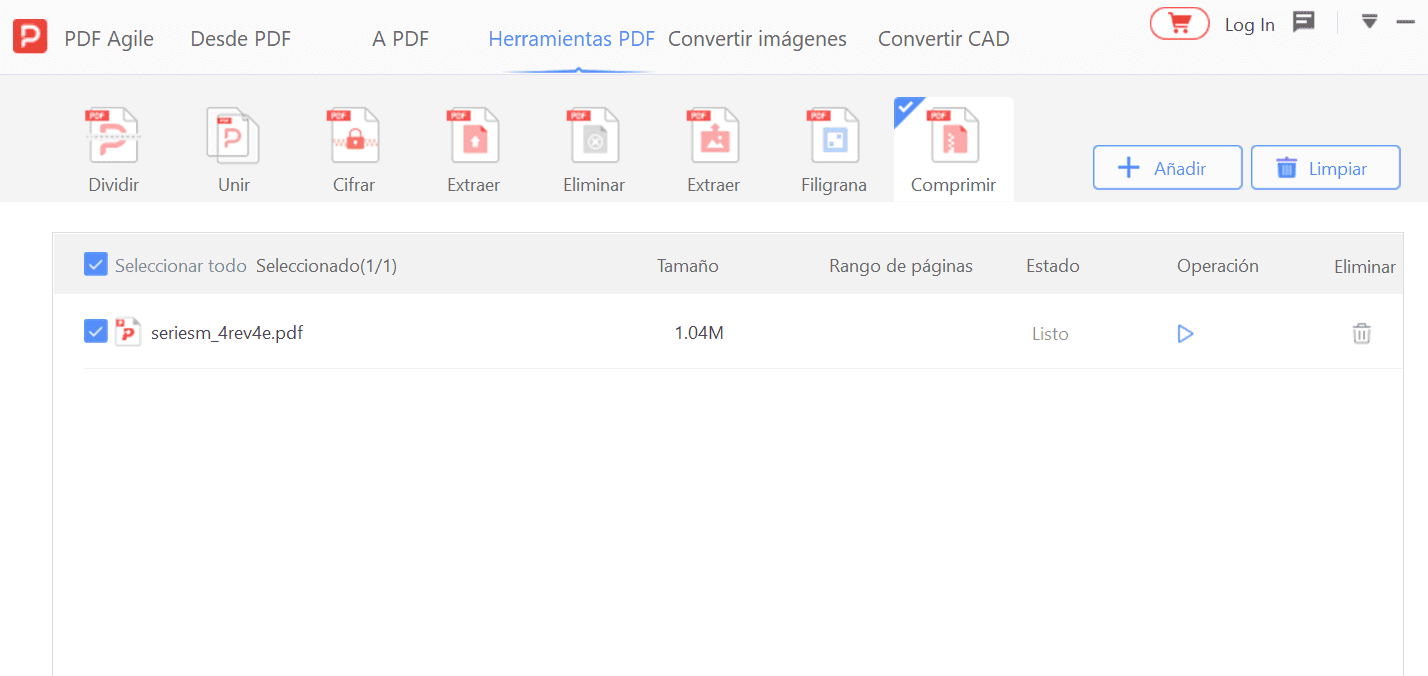Select the Eliminar (delete pages) tool
The width and height of the screenshot is (1428, 676).
pyautogui.click(x=593, y=148)
